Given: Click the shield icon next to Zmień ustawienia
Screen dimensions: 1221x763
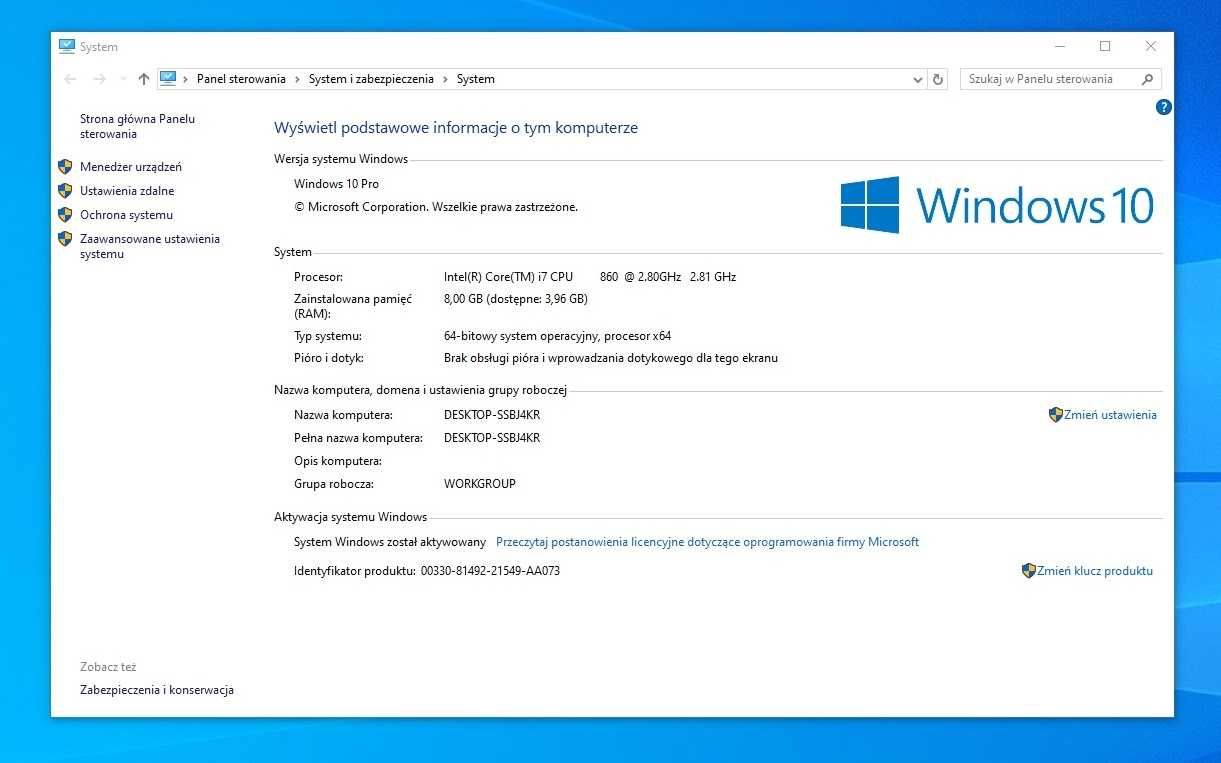Looking at the screenshot, I should (1055, 414).
